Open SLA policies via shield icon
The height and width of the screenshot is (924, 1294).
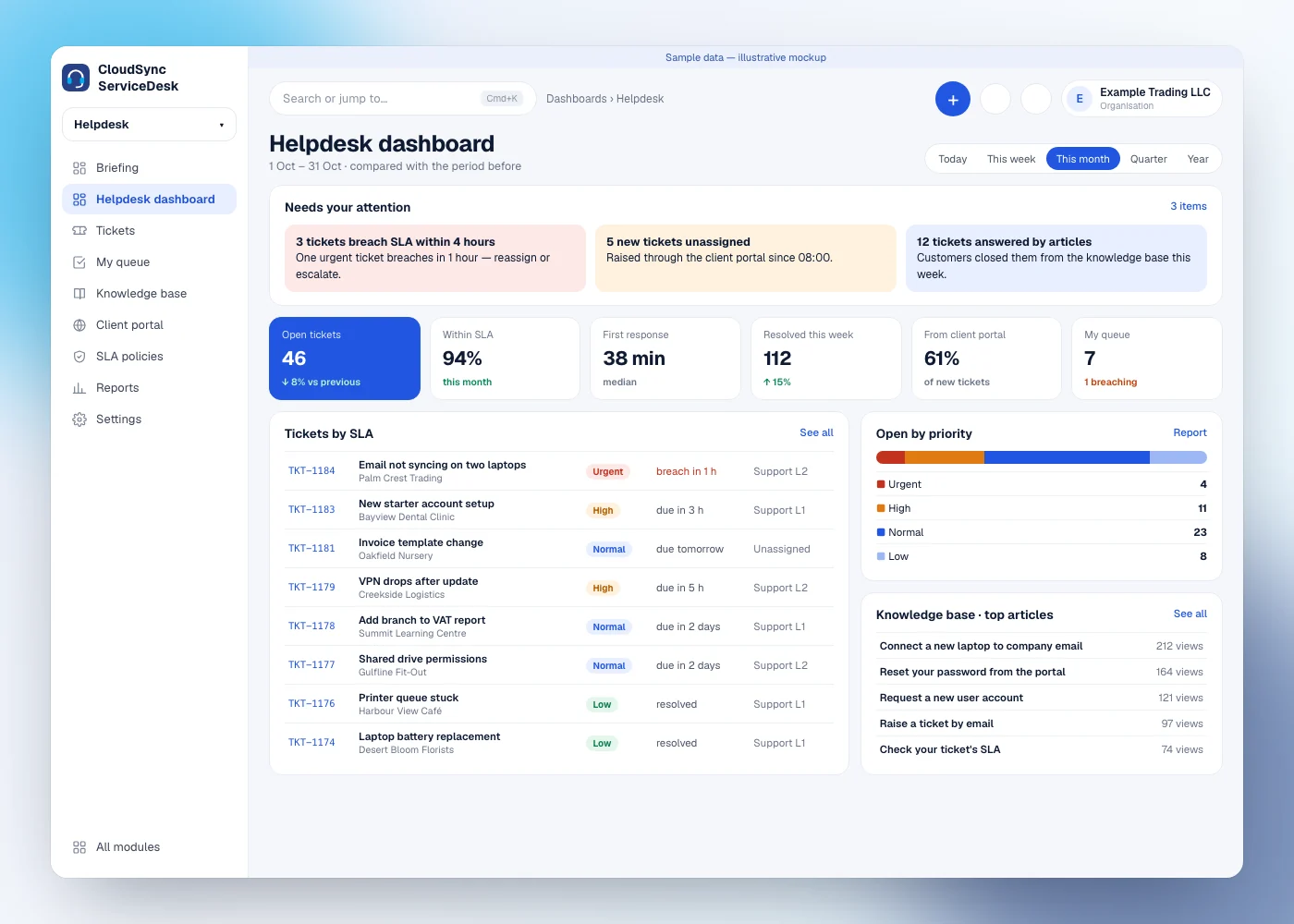pos(79,357)
